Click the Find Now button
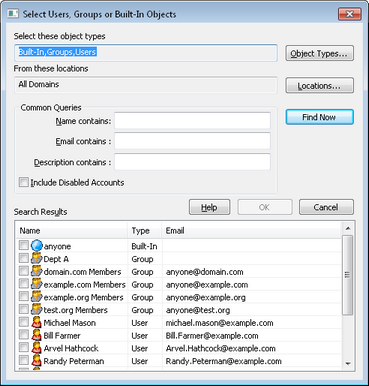 [x=319, y=117]
